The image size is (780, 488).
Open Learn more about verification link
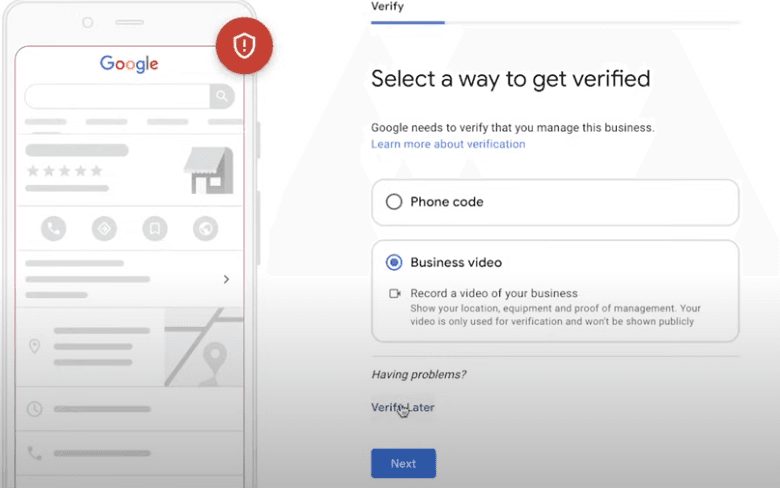tap(448, 144)
